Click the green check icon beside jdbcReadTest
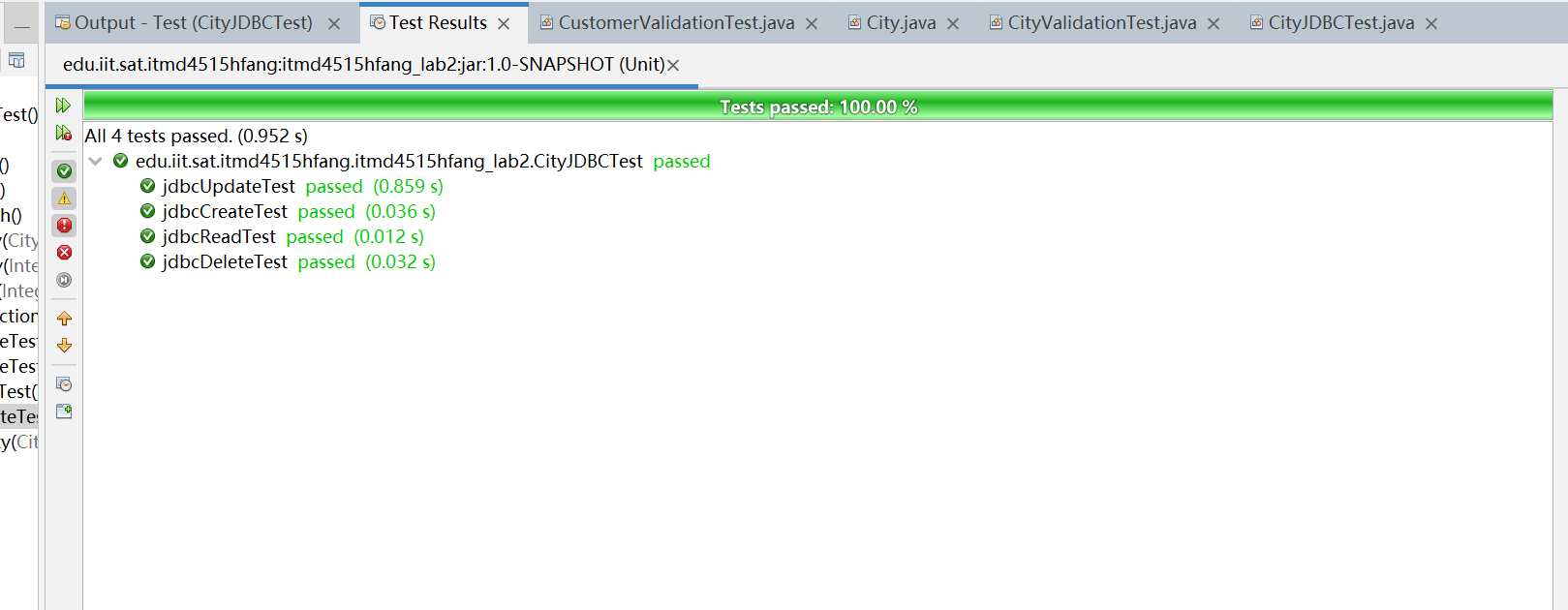This screenshot has height=610, width=1568. 148,236
